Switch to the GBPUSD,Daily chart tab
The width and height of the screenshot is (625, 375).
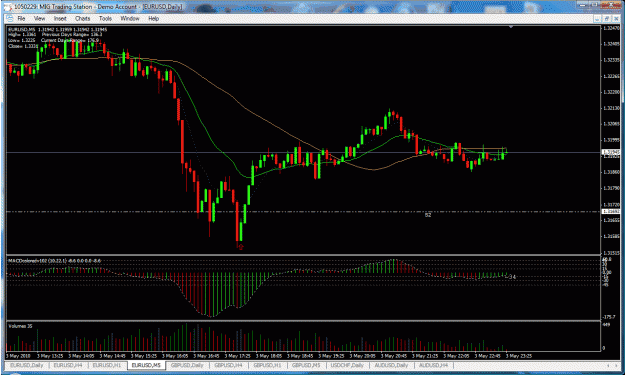click(187, 365)
